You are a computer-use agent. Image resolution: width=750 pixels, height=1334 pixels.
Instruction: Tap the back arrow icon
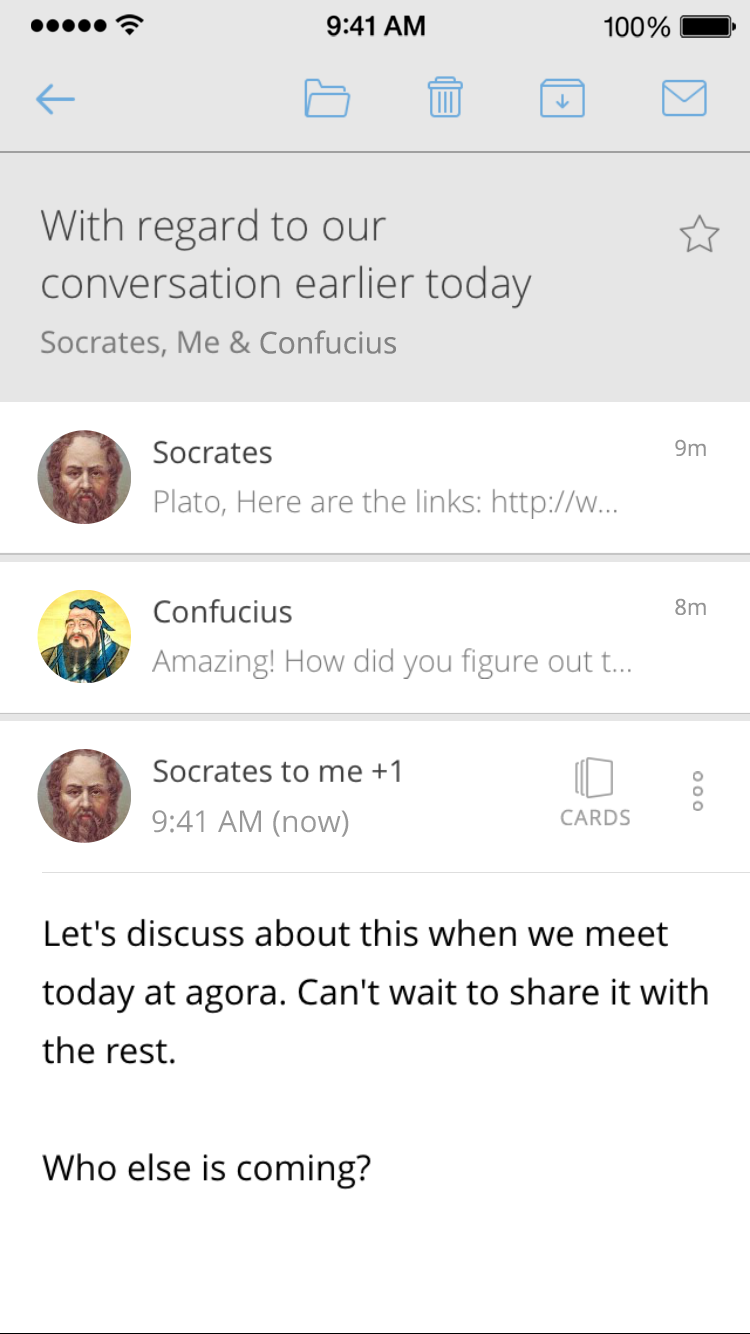click(55, 99)
